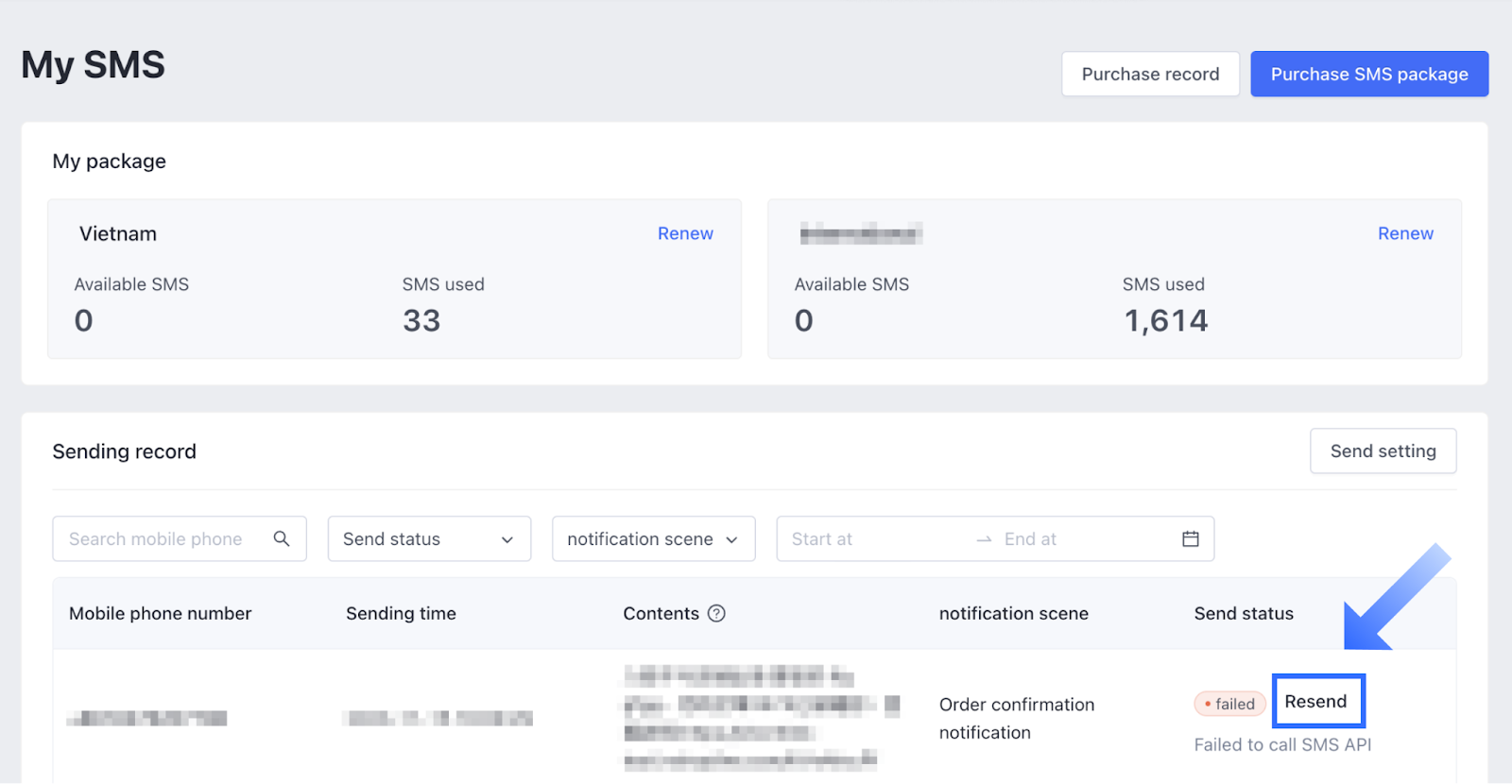This screenshot has height=784, width=1512.
Task: Open the Send setting button
Action: click(1383, 452)
